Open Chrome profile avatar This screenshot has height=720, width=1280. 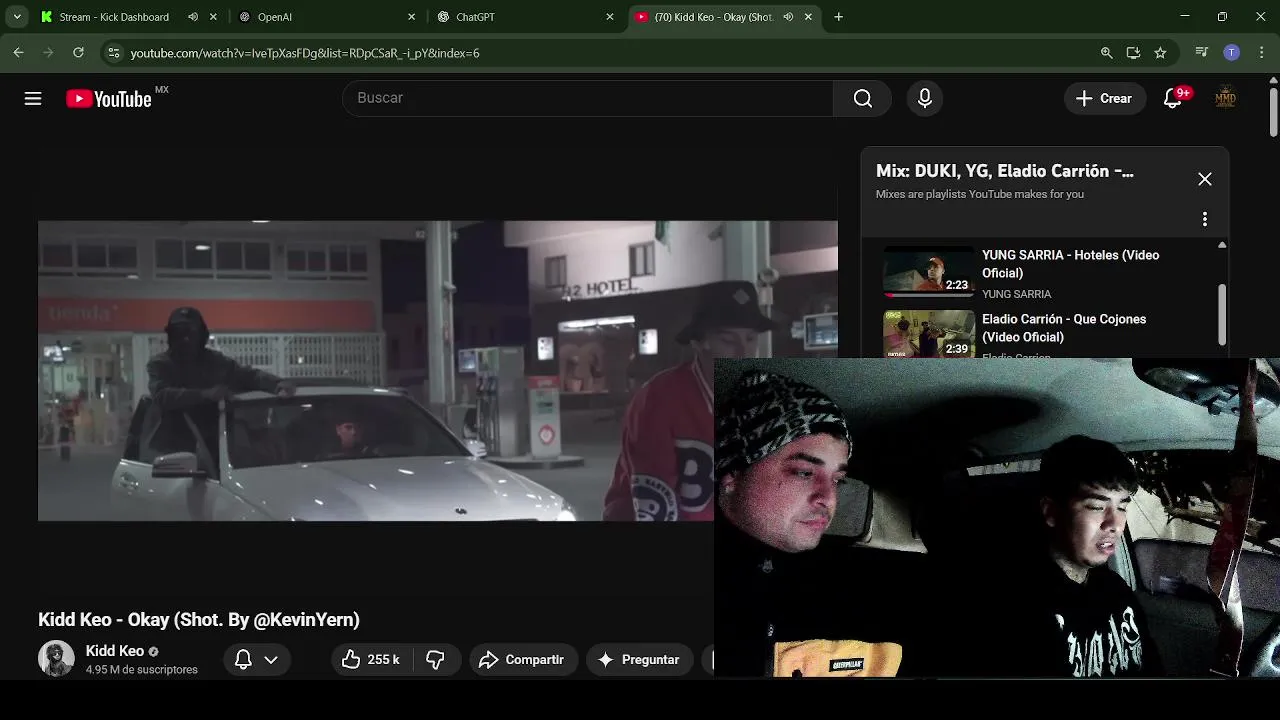click(1232, 53)
